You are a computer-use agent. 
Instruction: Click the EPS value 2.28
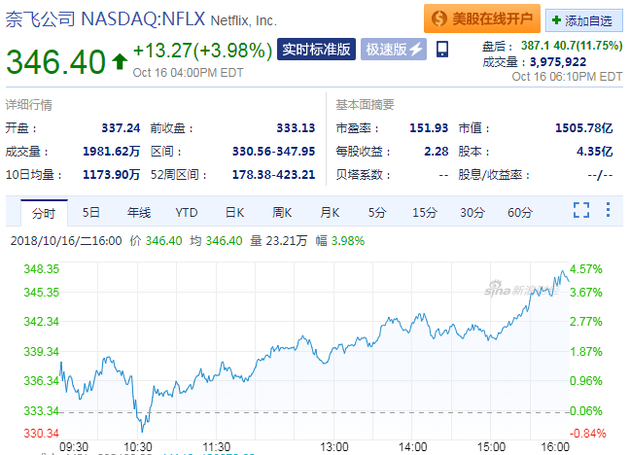click(436, 152)
